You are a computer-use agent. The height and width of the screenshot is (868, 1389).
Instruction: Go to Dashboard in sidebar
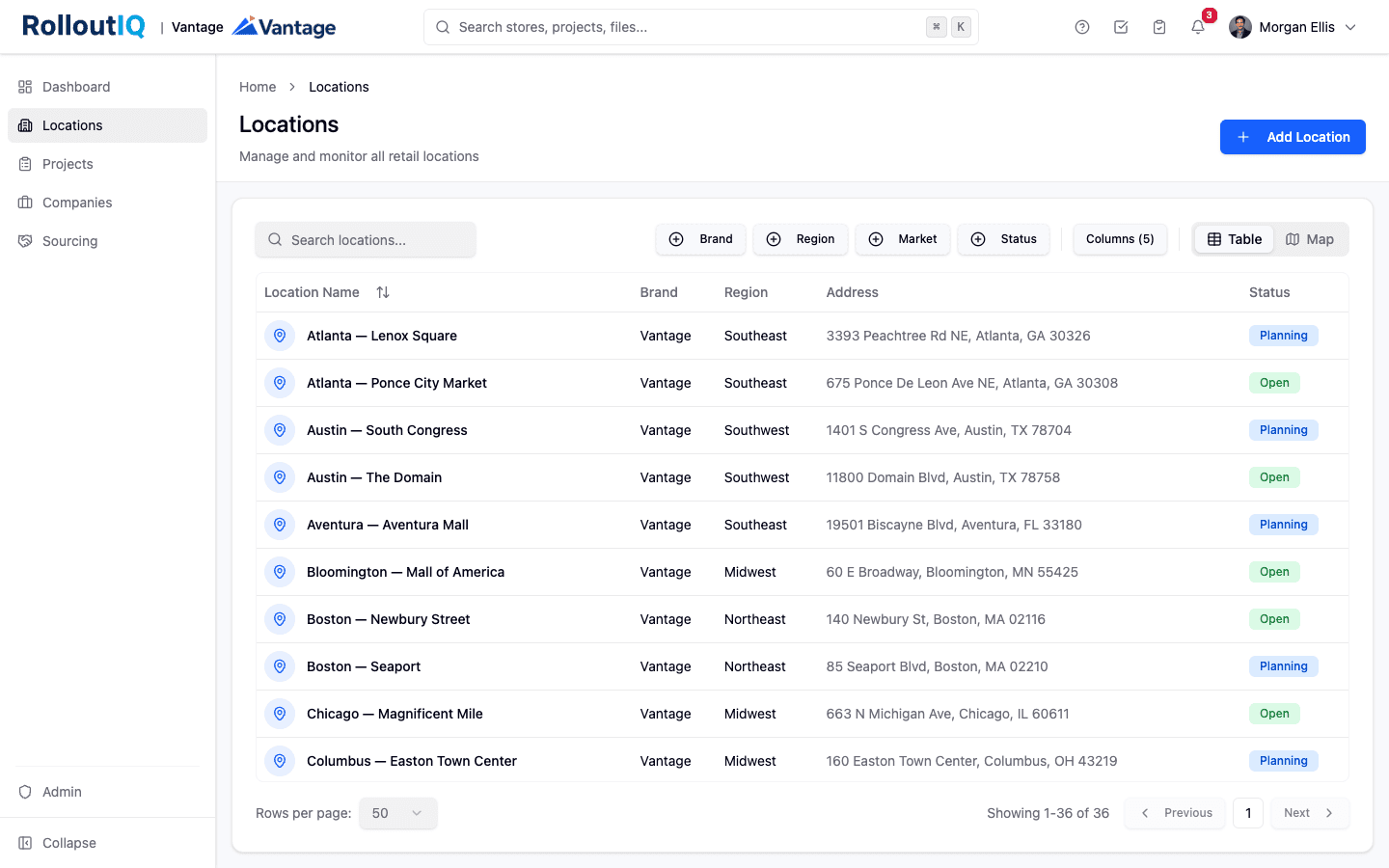[107, 87]
